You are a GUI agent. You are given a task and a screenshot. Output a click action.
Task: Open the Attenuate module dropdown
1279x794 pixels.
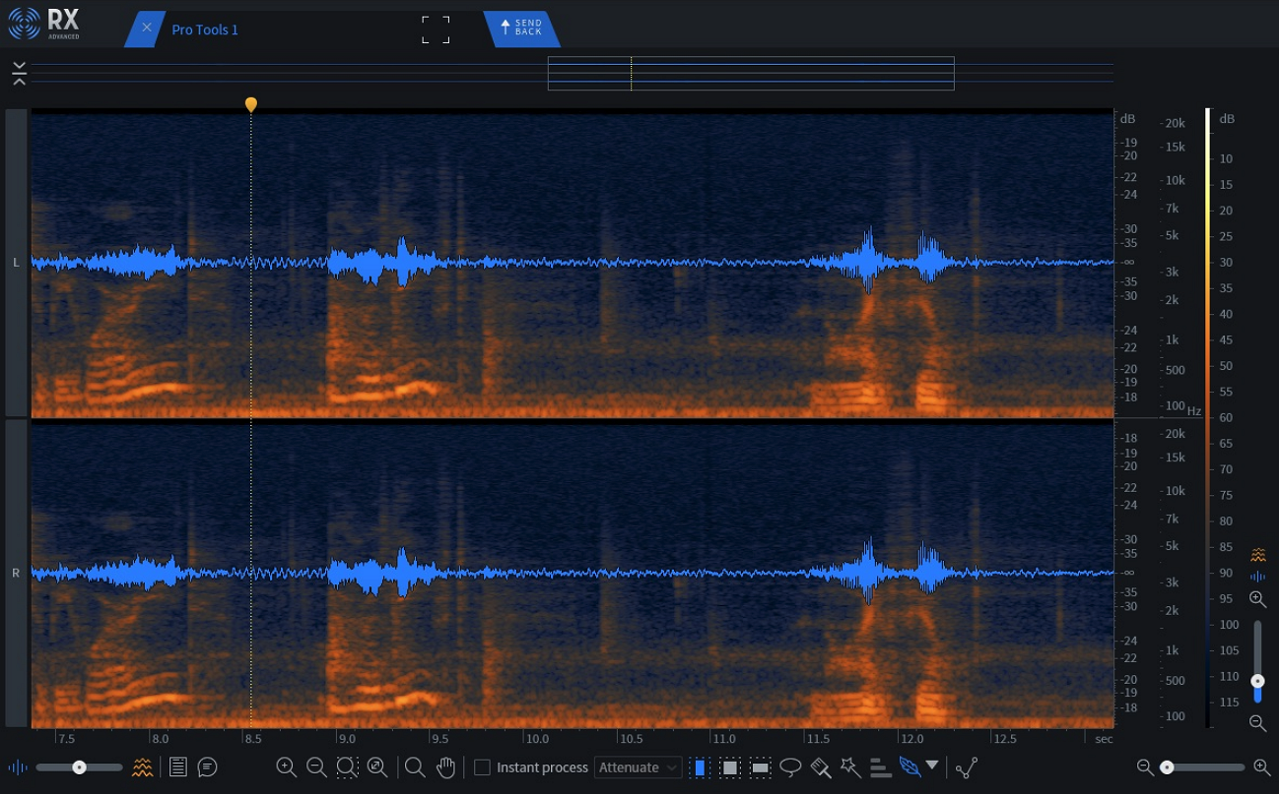[x=639, y=767]
